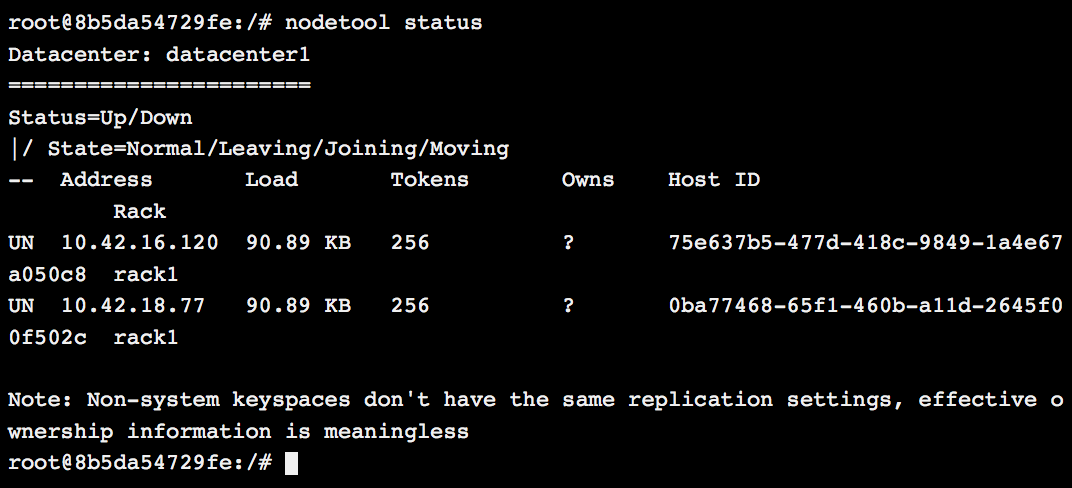This screenshot has width=1072, height=488.
Task: Select the 'Tokens' column header
Action: pyautogui.click(x=429, y=180)
